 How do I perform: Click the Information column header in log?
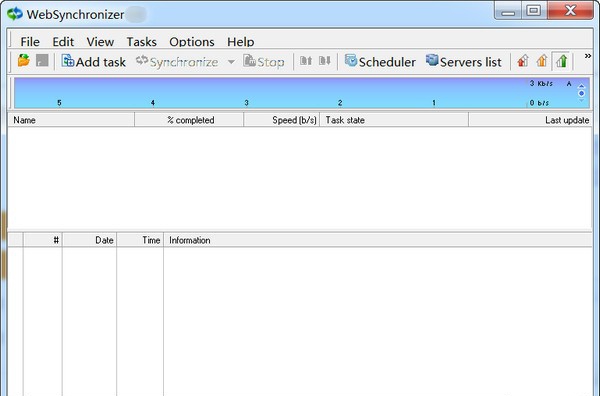point(378,240)
